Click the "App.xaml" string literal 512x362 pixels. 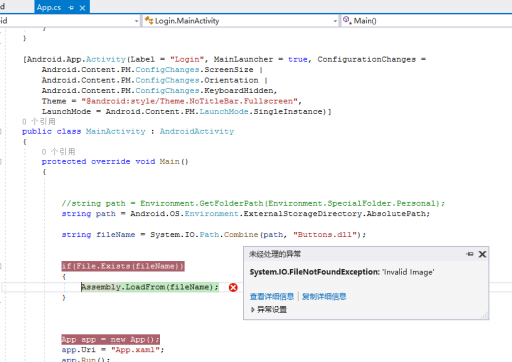(135, 350)
